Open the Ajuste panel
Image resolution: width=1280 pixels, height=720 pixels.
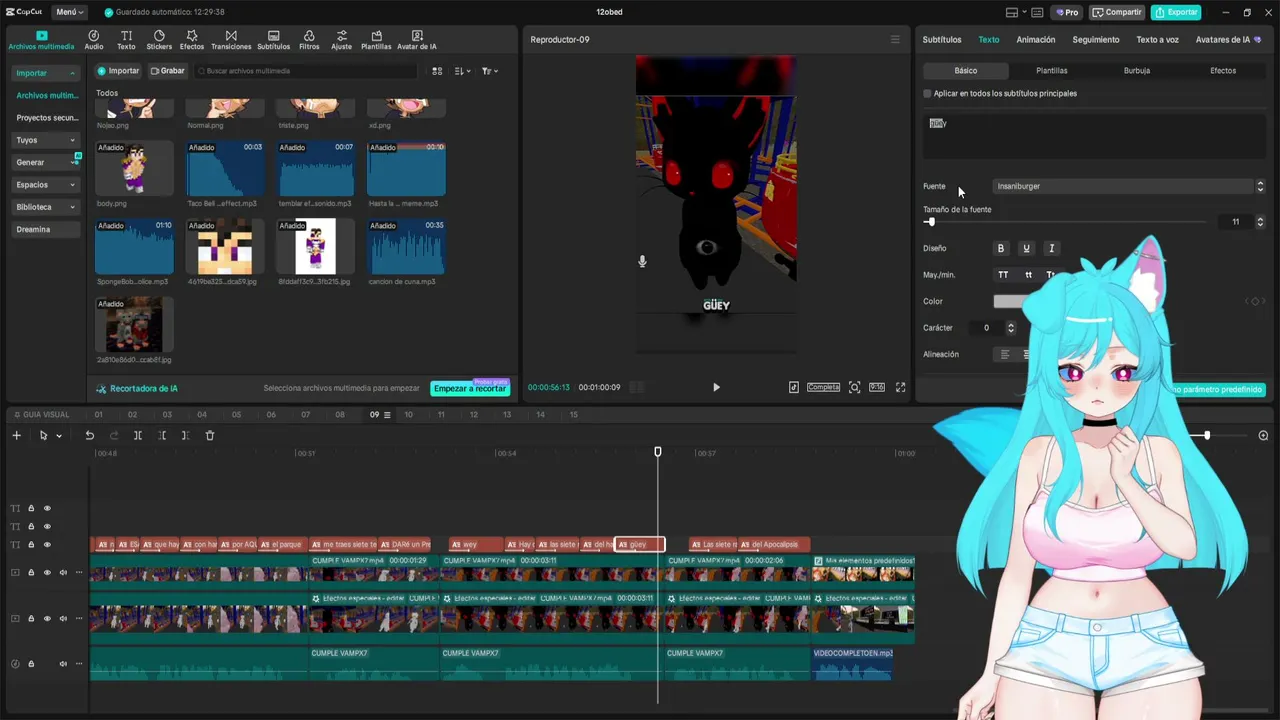(x=342, y=40)
